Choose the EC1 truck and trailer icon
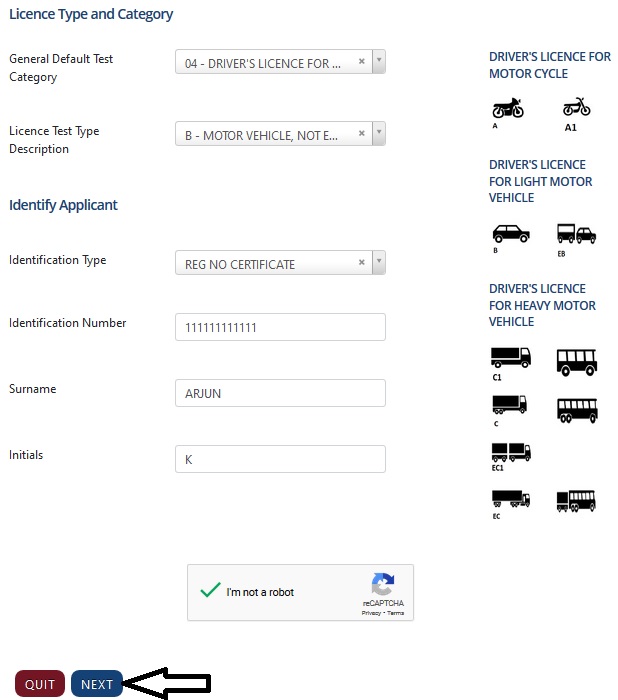The height and width of the screenshot is (700, 618). 510,451
